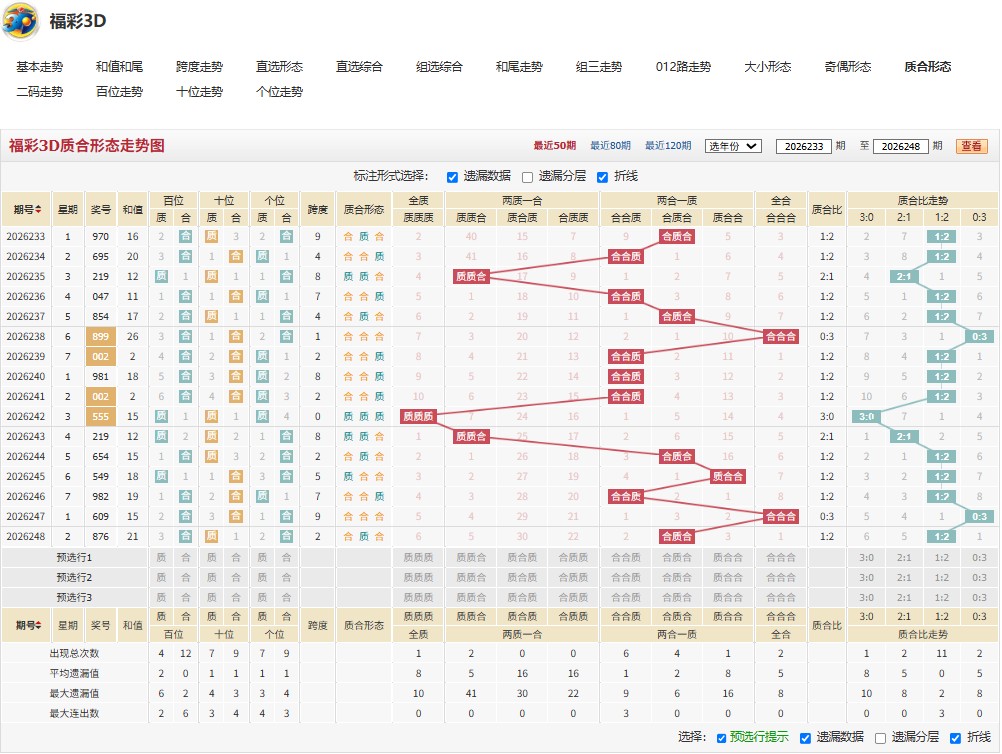Click top 质合比 column header
The height and width of the screenshot is (754, 1002).
click(826, 209)
